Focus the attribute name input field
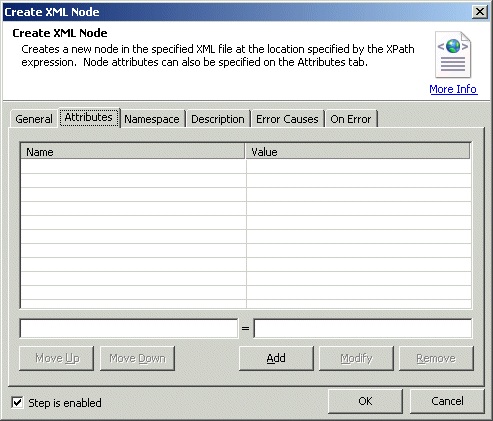Viewport: 493px width, 421px height. (129, 328)
